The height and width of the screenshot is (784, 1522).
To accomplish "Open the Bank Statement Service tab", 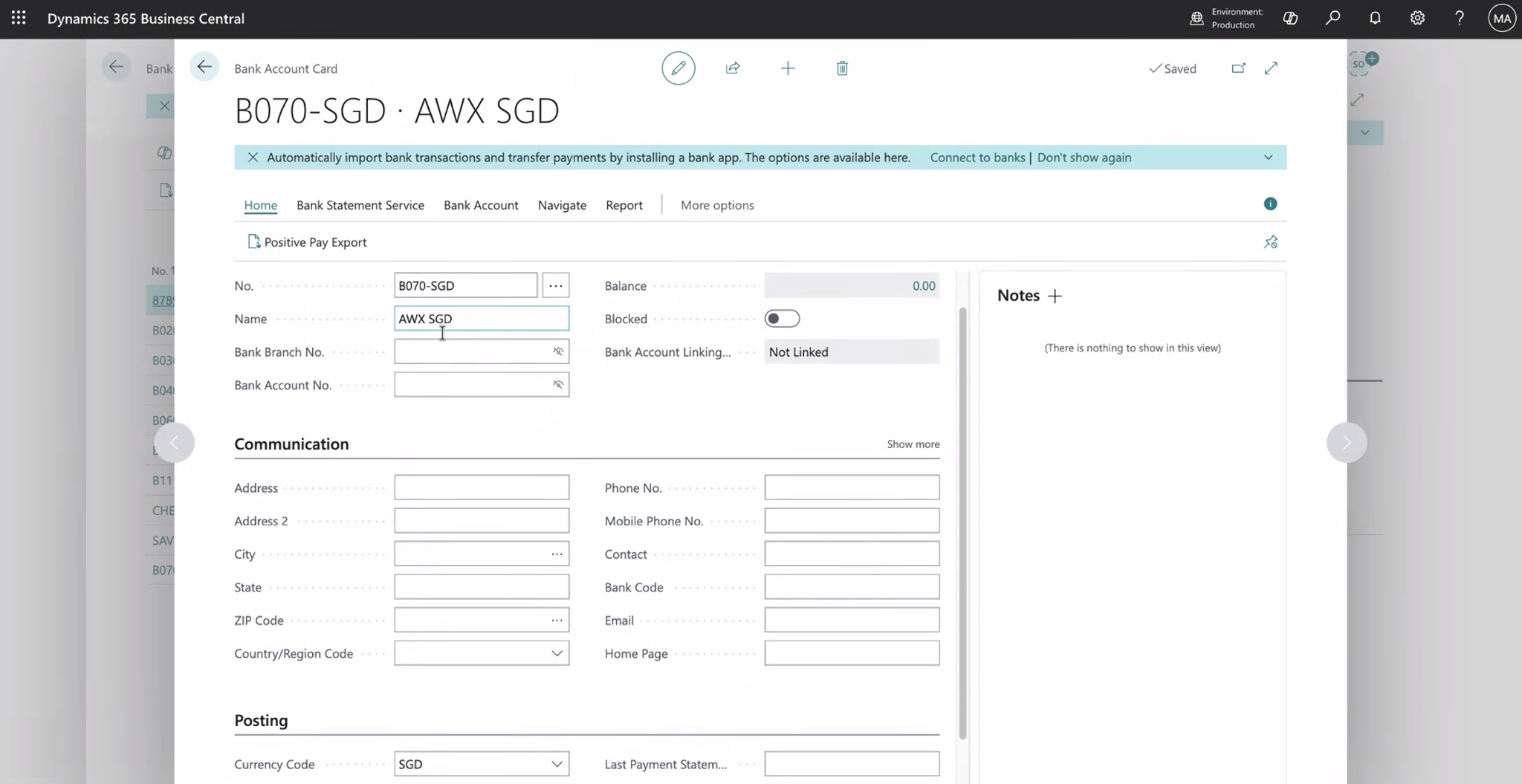I will click(360, 205).
